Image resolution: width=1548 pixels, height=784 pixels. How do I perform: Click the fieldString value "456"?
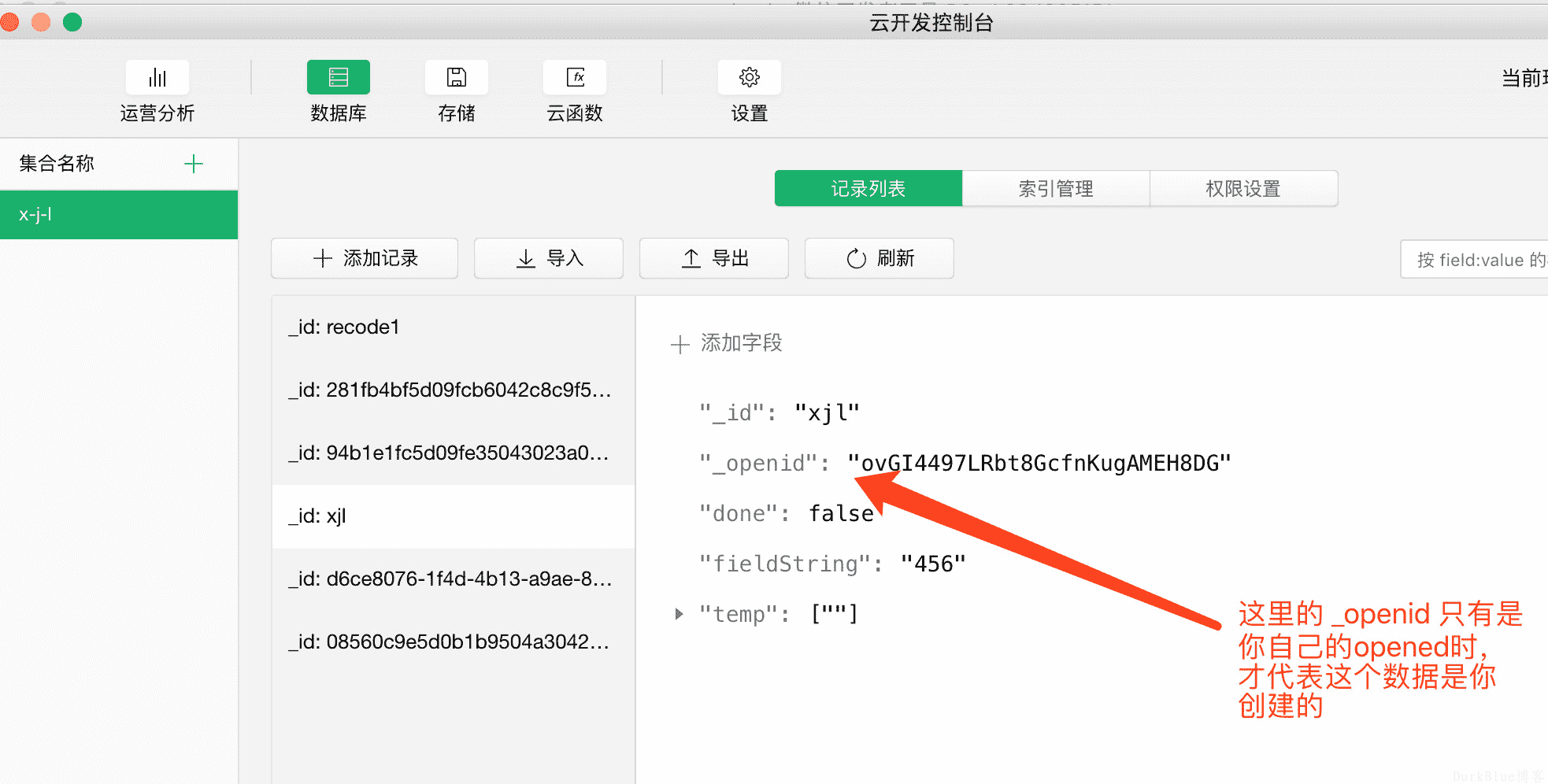(x=933, y=564)
